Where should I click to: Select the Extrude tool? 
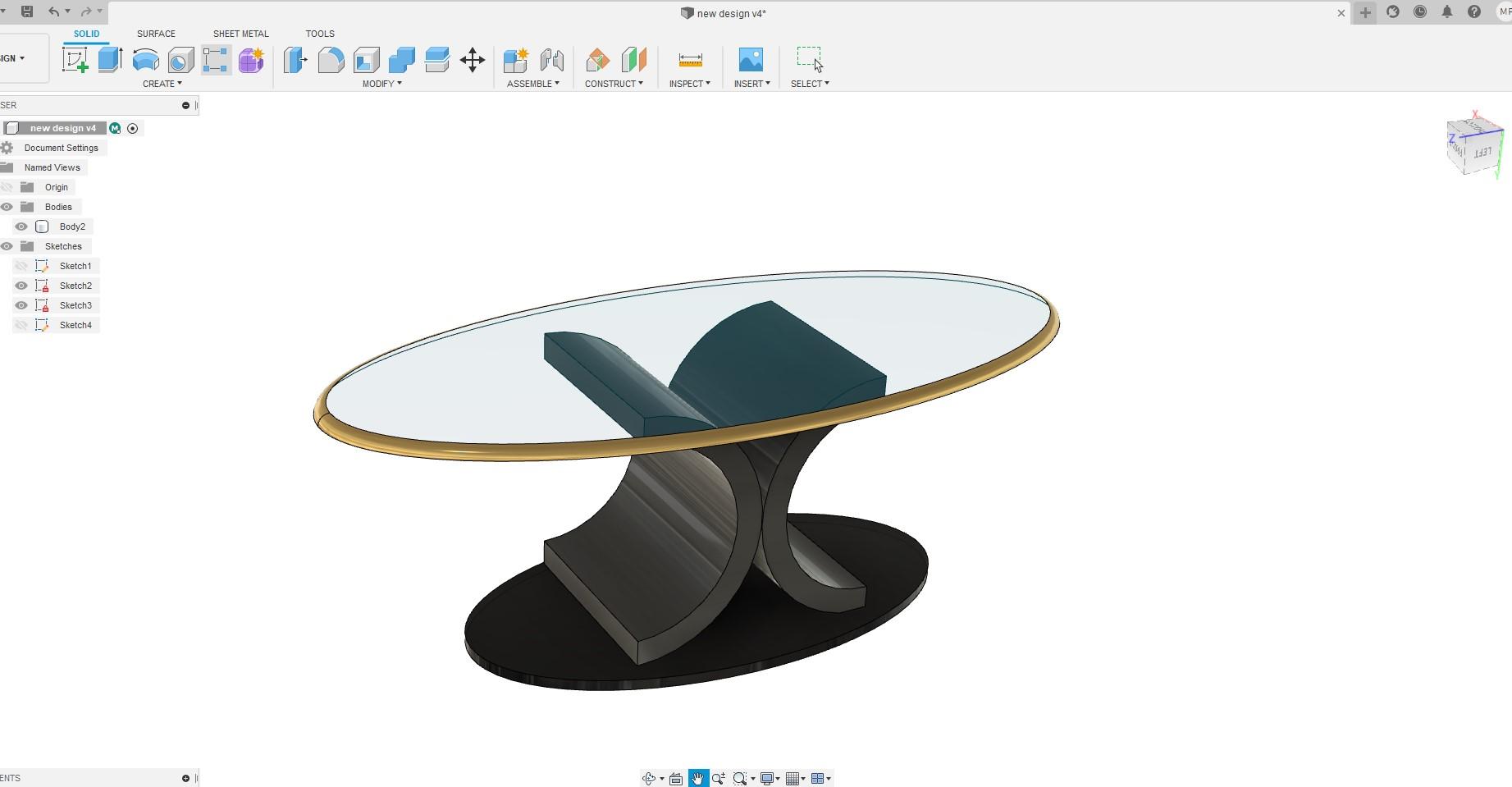(111, 59)
